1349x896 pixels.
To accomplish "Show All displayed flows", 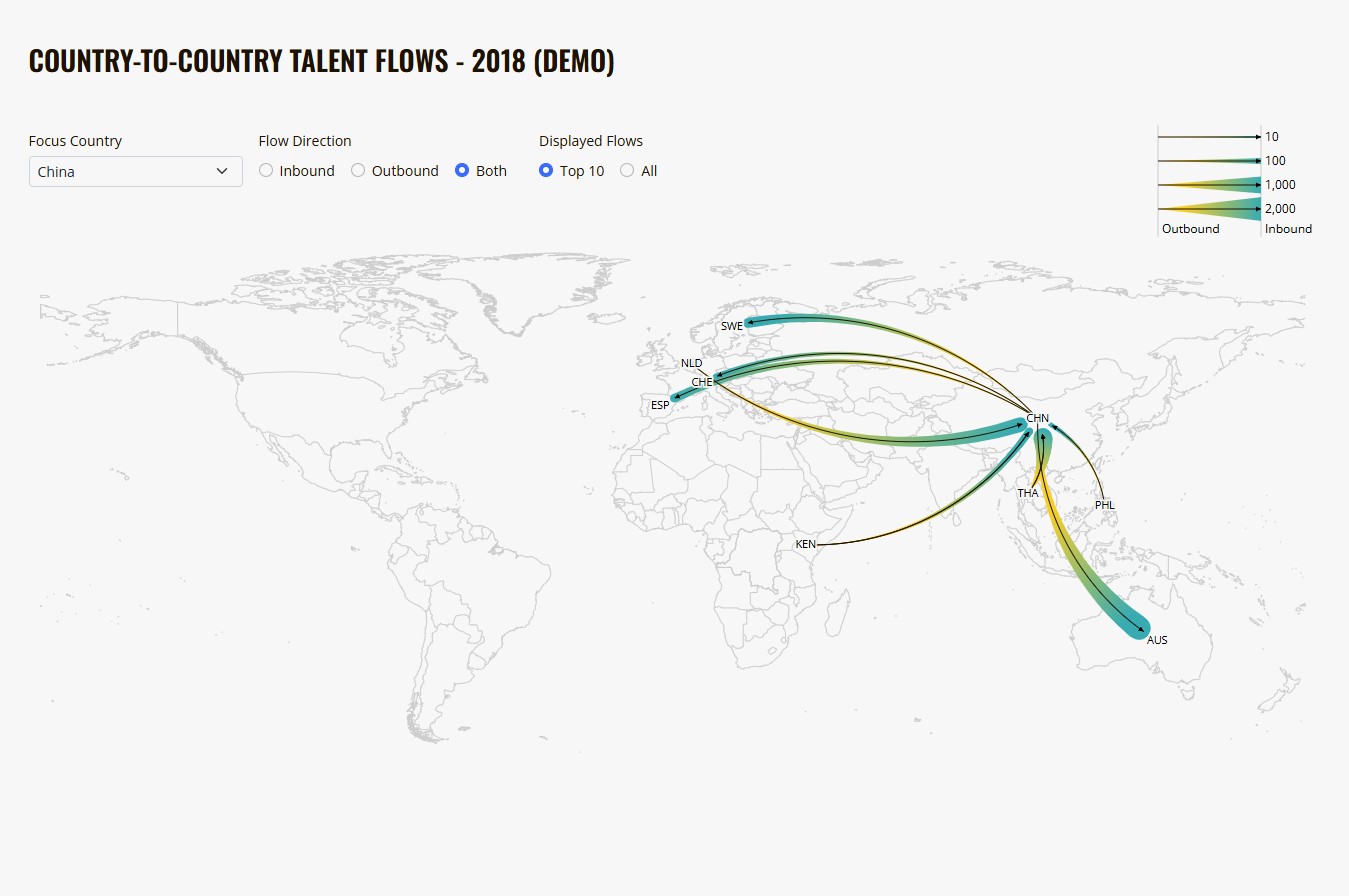I will click(627, 171).
